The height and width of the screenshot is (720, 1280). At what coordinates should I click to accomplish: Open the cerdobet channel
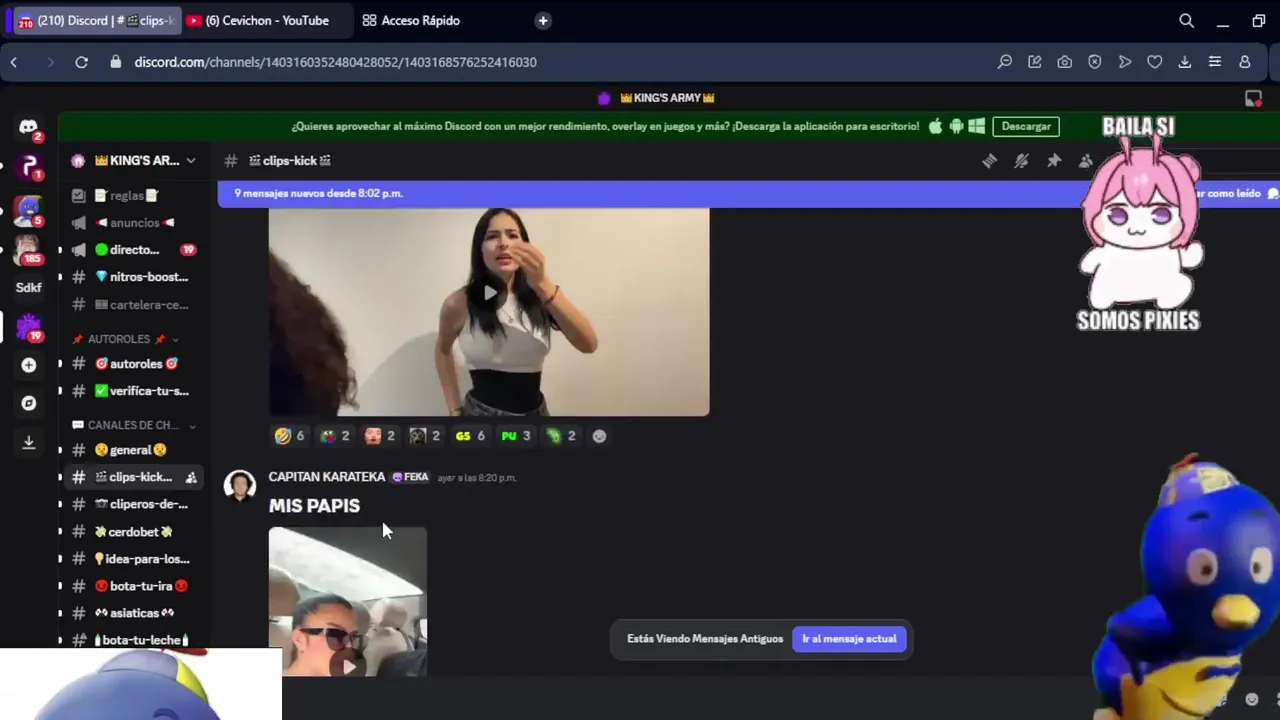[x=134, y=532]
